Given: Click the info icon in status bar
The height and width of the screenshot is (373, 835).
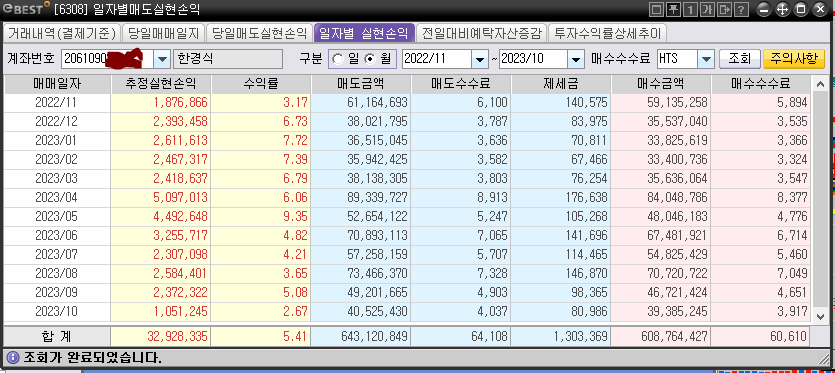Looking at the screenshot, I should tap(13, 356).
